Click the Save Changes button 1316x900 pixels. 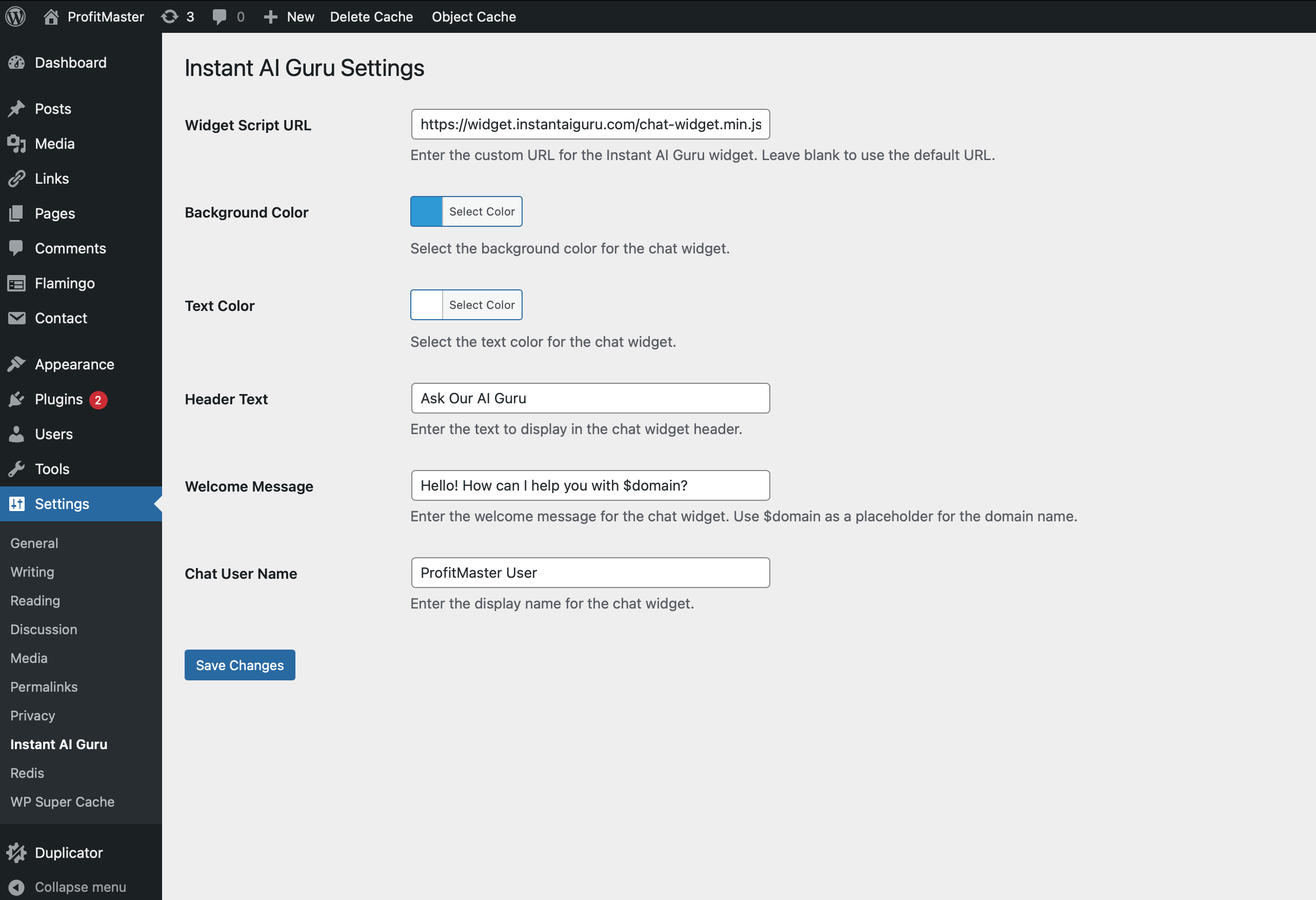pos(240,665)
